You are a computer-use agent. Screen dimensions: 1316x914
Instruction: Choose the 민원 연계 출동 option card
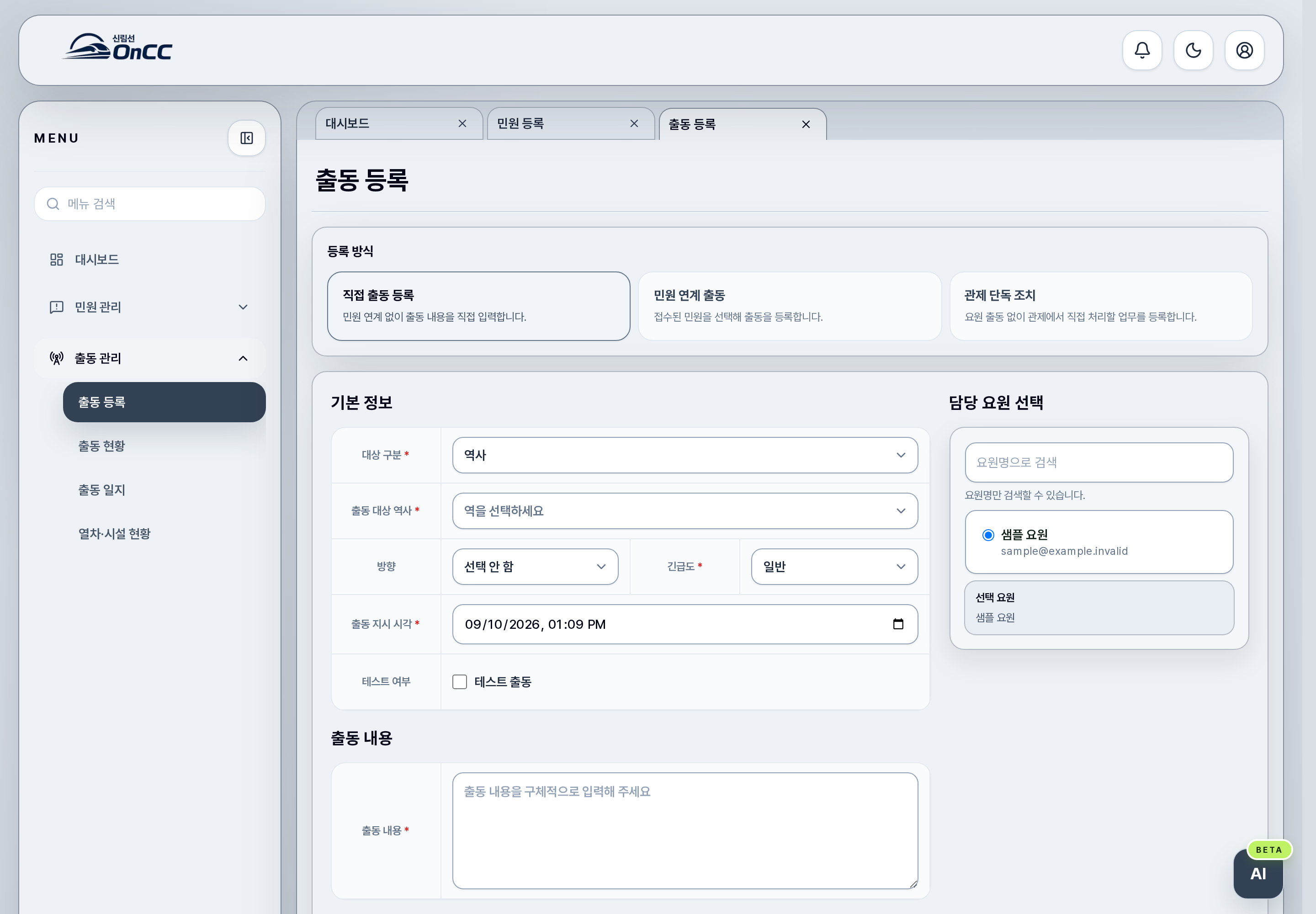pyautogui.click(x=790, y=306)
